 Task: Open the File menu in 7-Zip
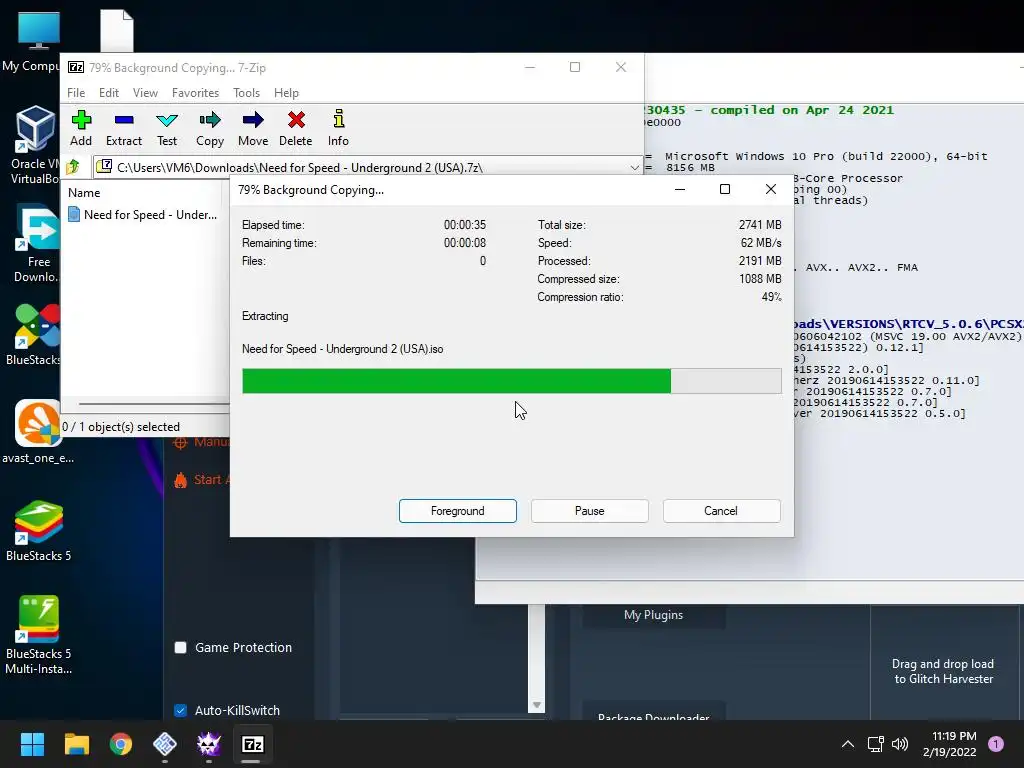click(x=76, y=93)
